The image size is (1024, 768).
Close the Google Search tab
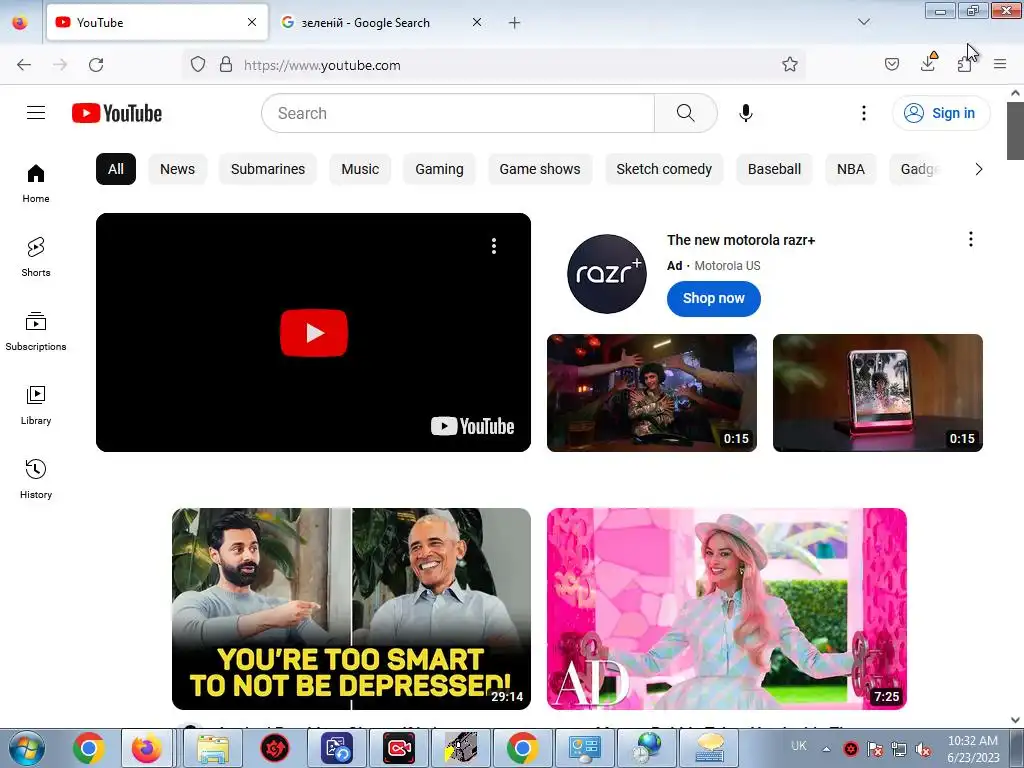[477, 22]
